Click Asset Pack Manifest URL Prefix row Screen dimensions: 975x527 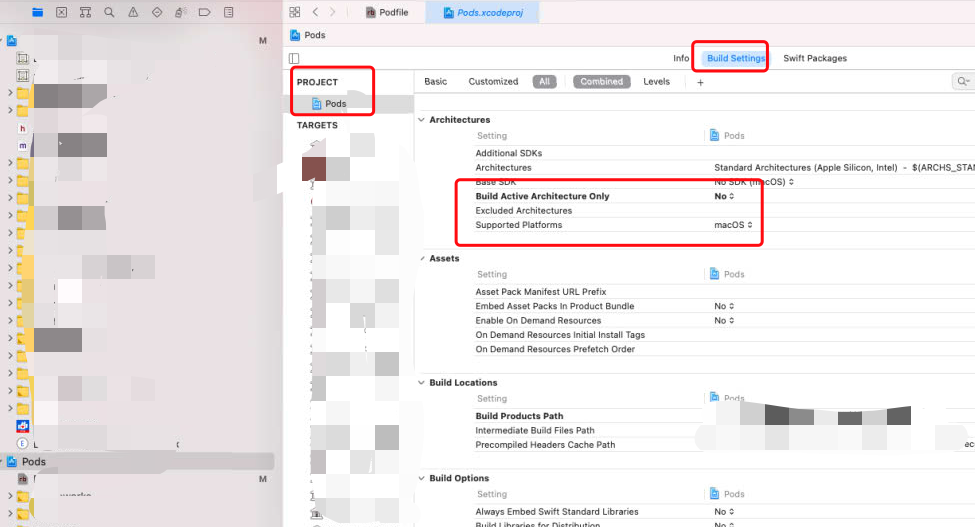[540, 291]
